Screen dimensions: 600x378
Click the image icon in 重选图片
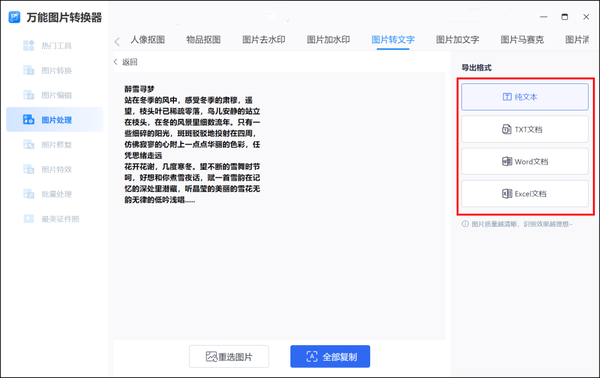point(212,357)
